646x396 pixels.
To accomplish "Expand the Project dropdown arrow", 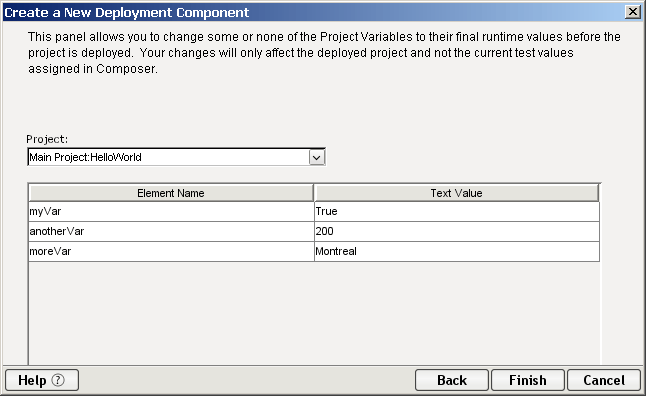I will pos(317,157).
